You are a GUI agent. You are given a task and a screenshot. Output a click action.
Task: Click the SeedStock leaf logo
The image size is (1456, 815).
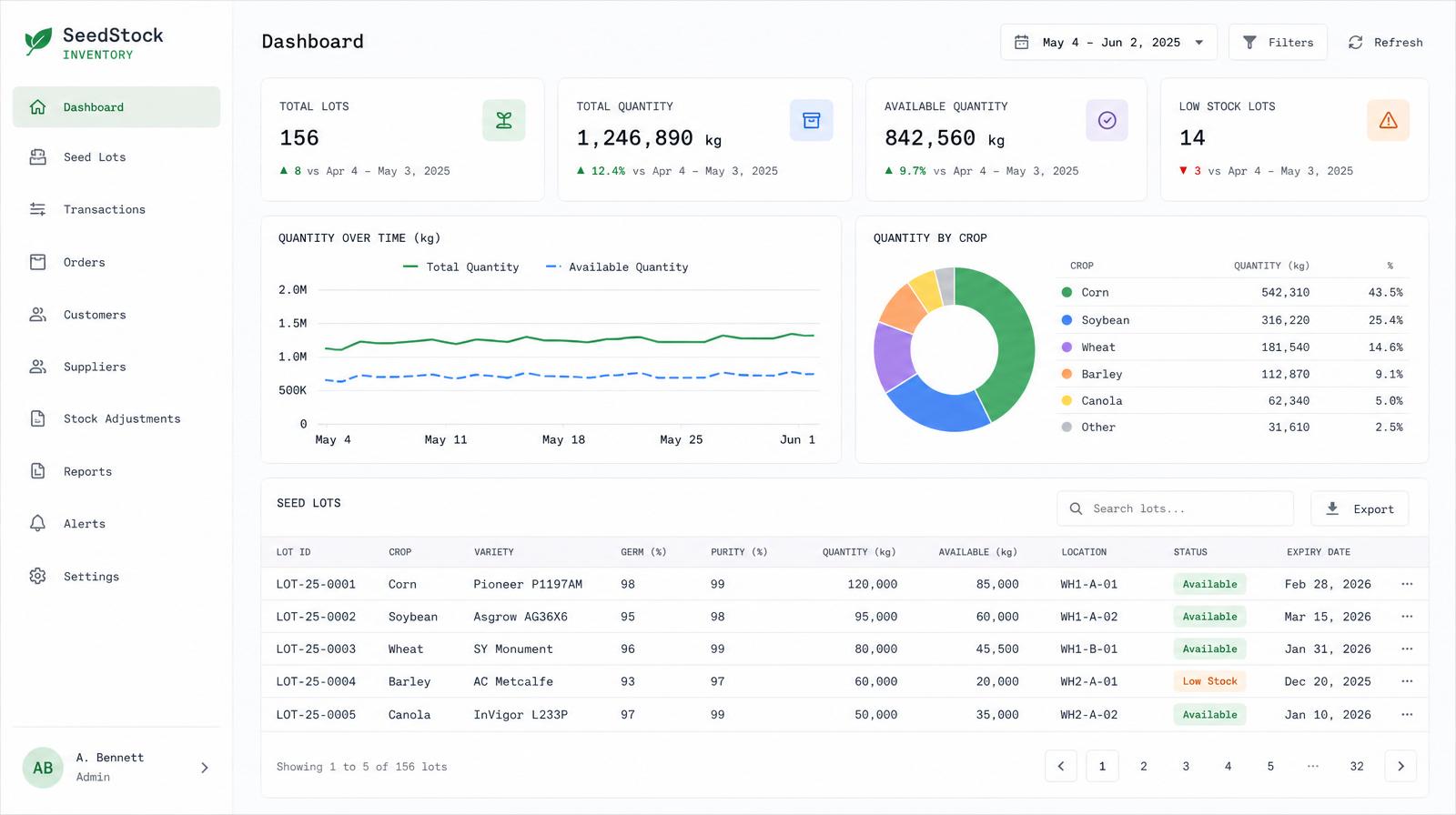click(38, 42)
